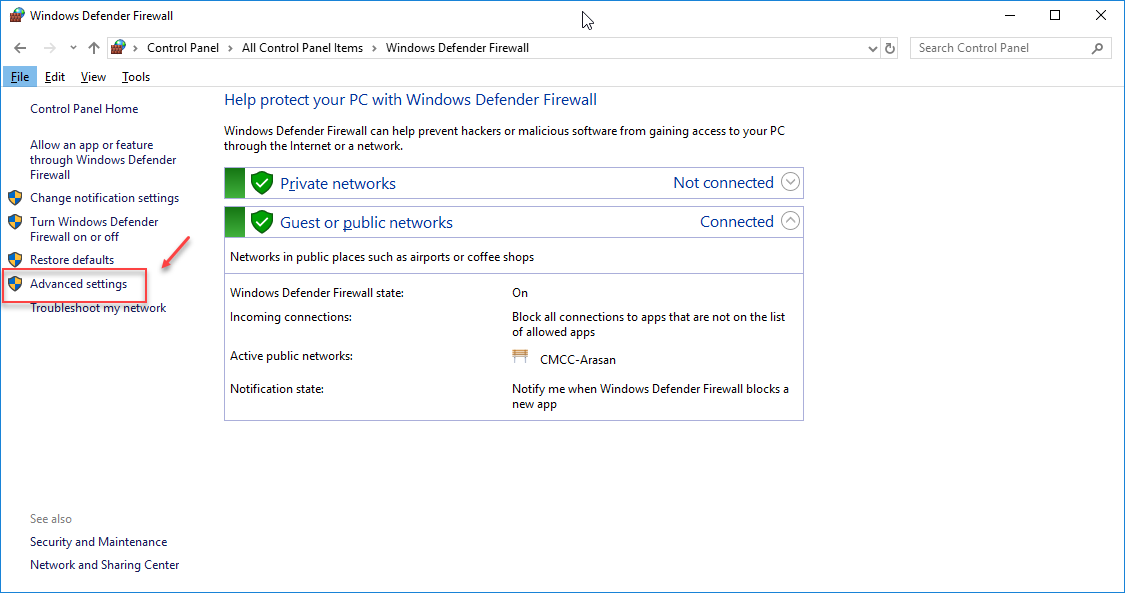Click the green shield beside Guest or public networks
Viewport: 1125px width, 593px height.
pyautogui.click(x=262, y=222)
